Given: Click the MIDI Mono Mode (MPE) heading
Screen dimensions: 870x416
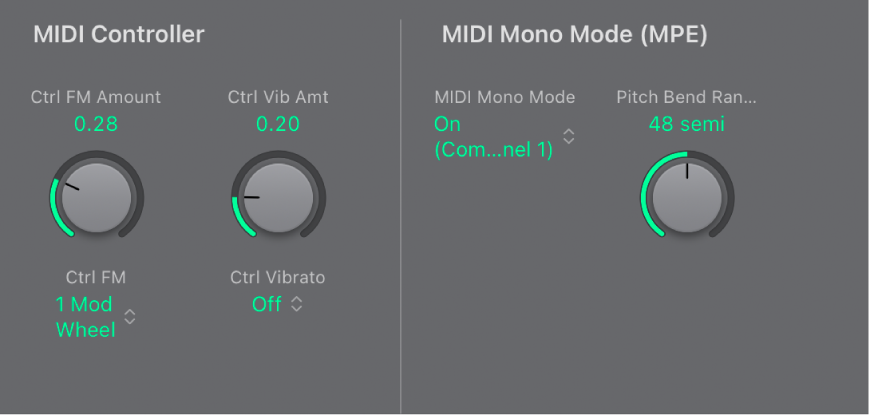Looking at the screenshot, I should [574, 35].
